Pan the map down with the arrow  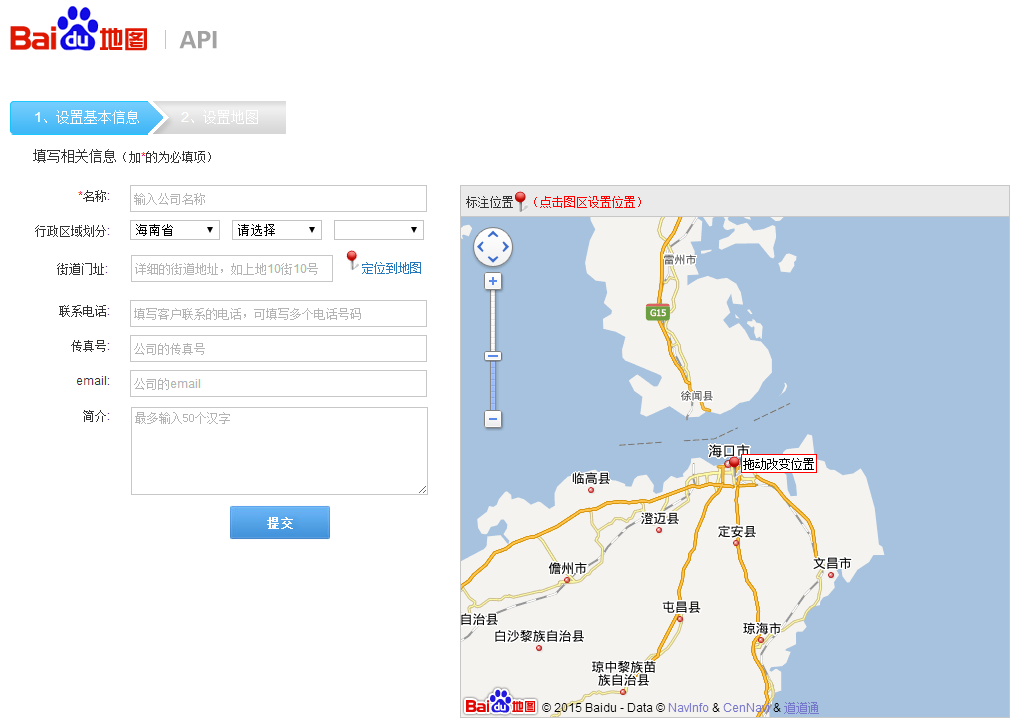[492, 260]
